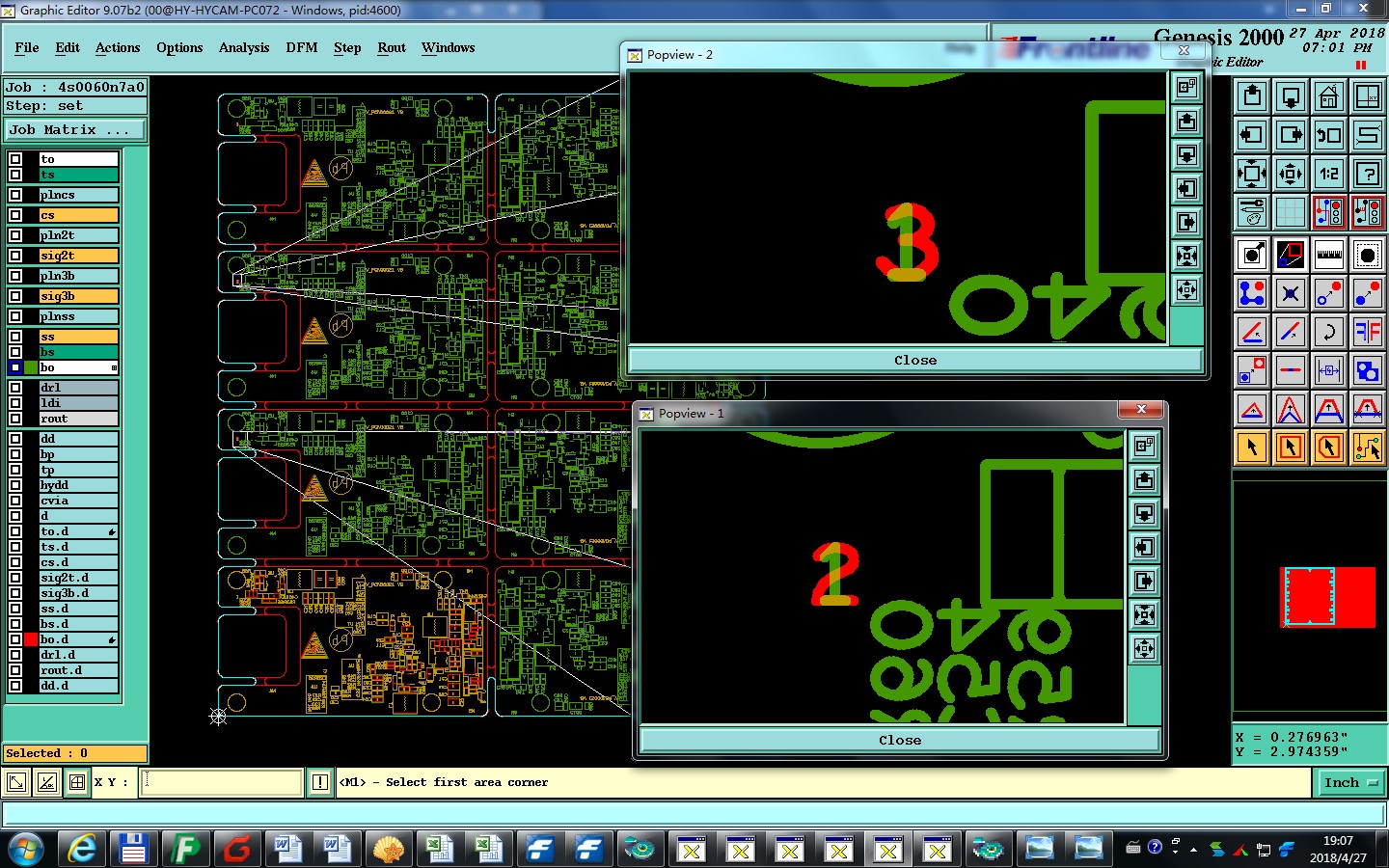Click the curved rotate arrow icon

tap(1329, 332)
